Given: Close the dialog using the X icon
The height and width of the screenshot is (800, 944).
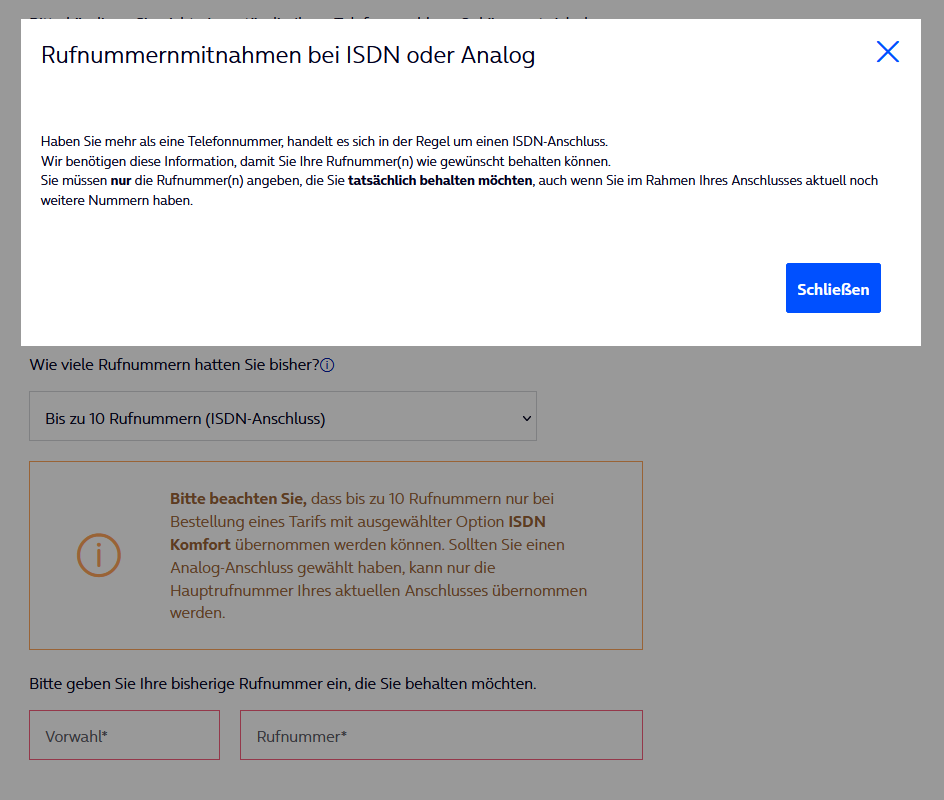Looking at the screenshot, I should (x=887, y=52).
